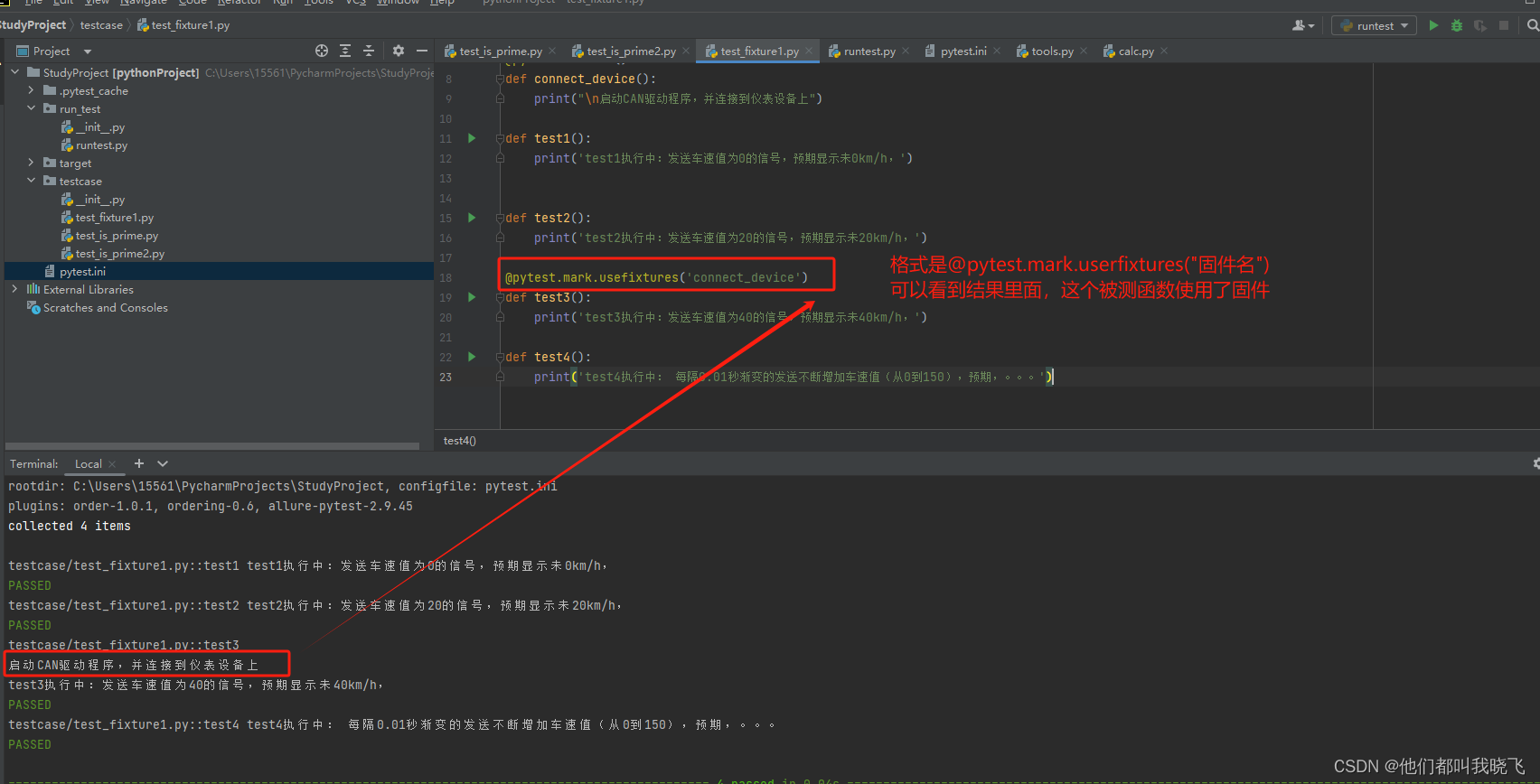Click the test4() breadcrumb below editor
This screenshot has width=1540, height=784.
[459, 441]
